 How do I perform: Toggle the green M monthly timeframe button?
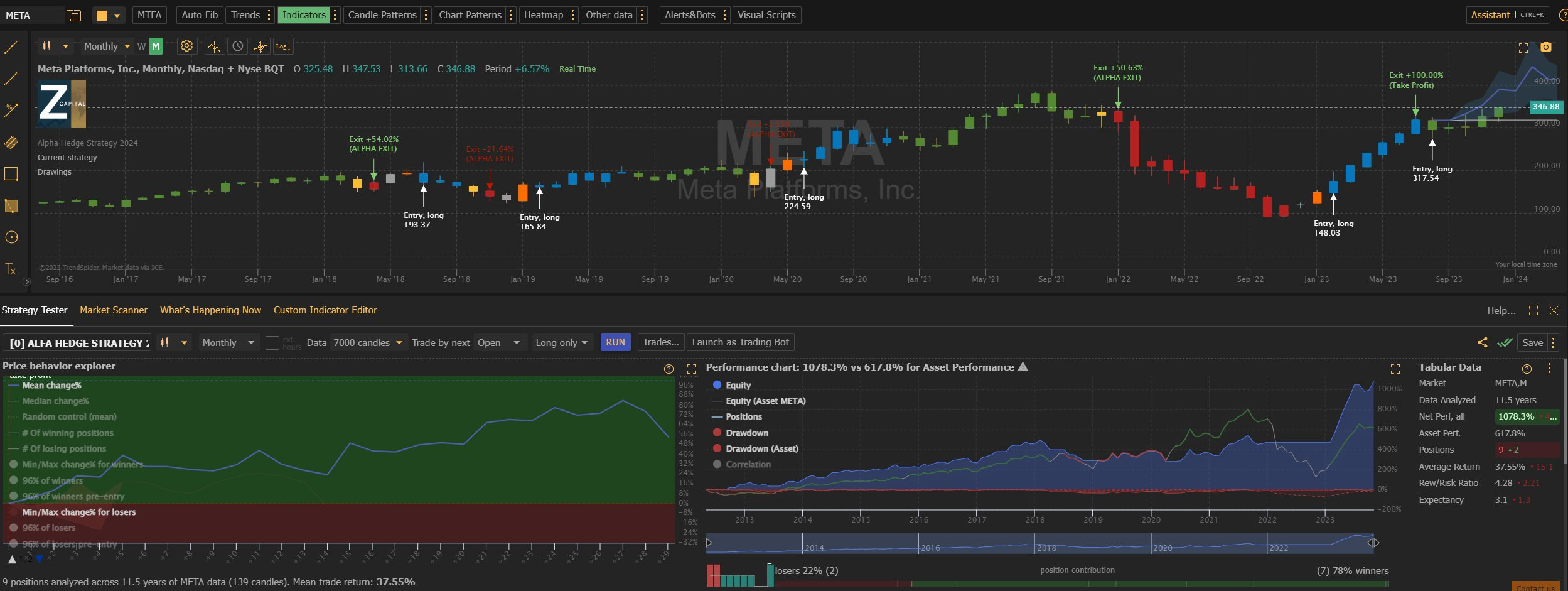pyautogui.click(x=156, y=46)
